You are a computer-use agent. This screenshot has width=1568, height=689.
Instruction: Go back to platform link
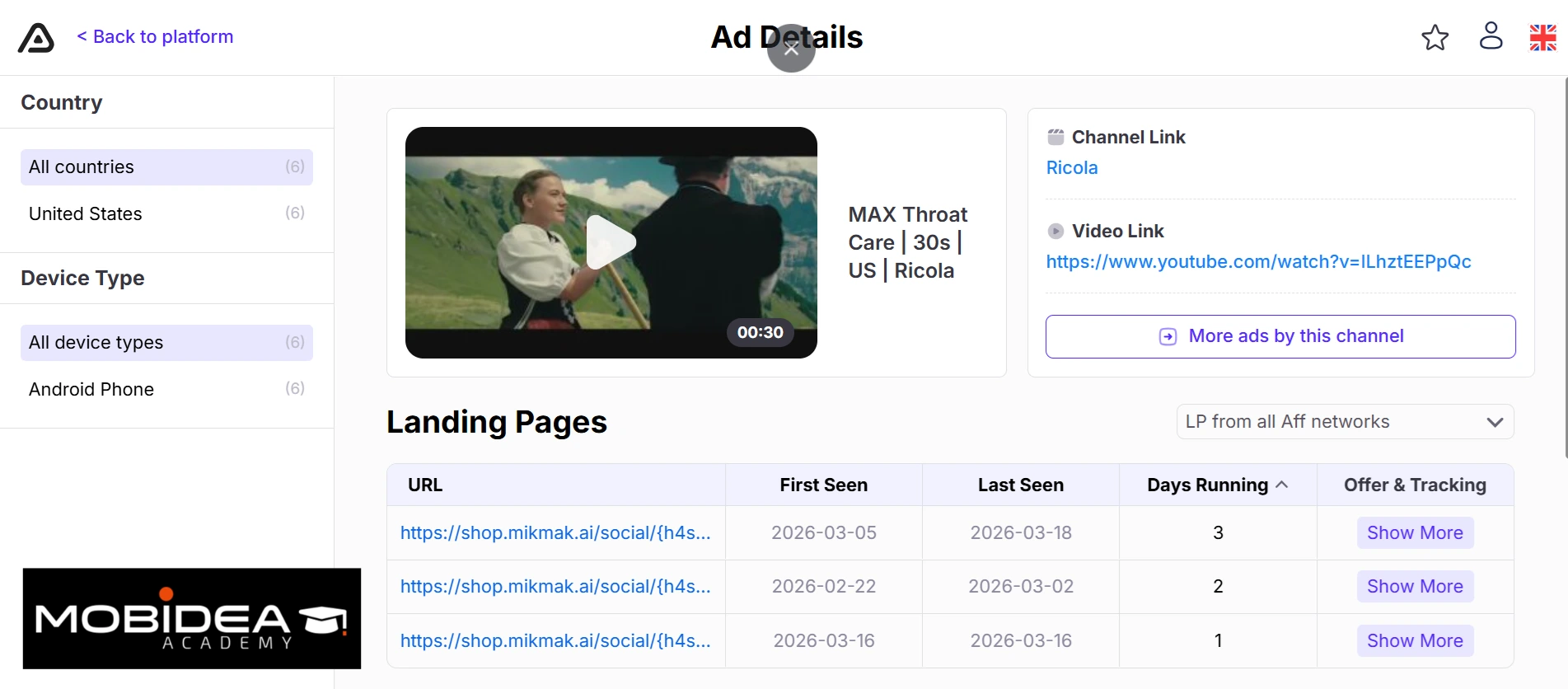155,36
